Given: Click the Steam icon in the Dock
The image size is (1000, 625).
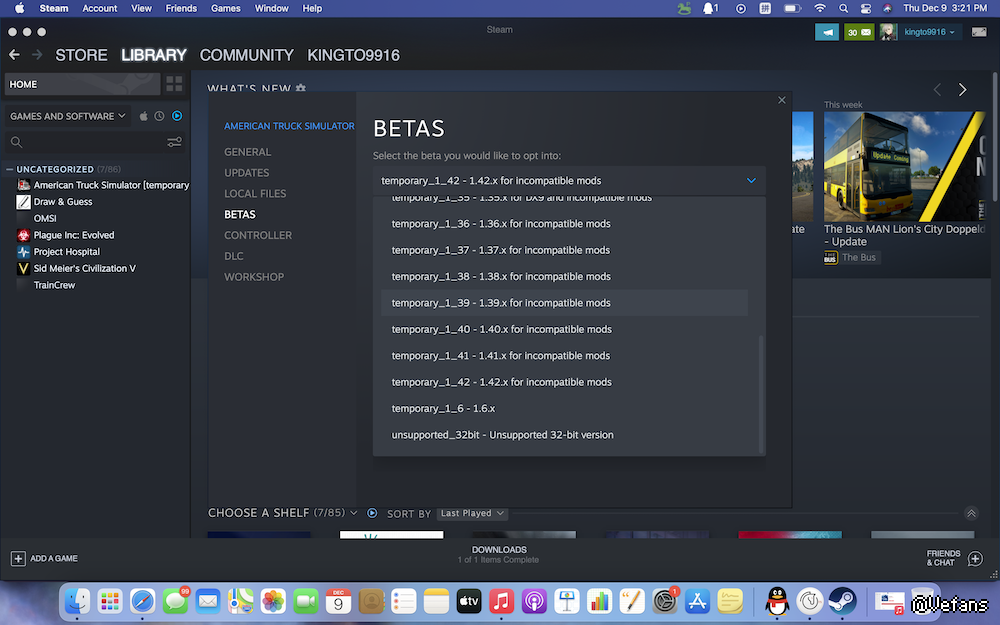Looking at the screenshot, I should pos(842,601).
